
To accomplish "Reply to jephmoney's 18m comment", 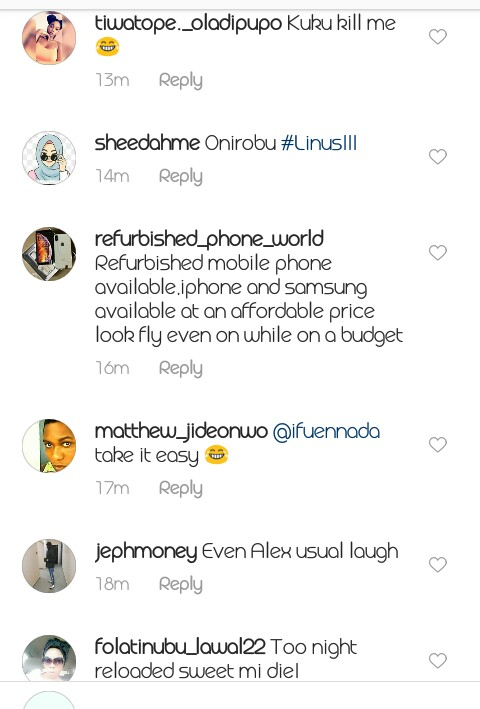I will click(x=180, y=585).
